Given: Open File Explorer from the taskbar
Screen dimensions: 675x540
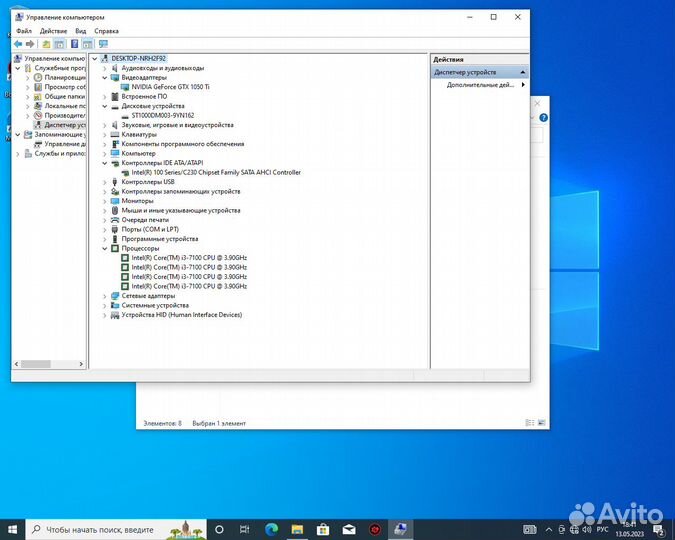Looking at the screenshot, I should pos(296,528).
